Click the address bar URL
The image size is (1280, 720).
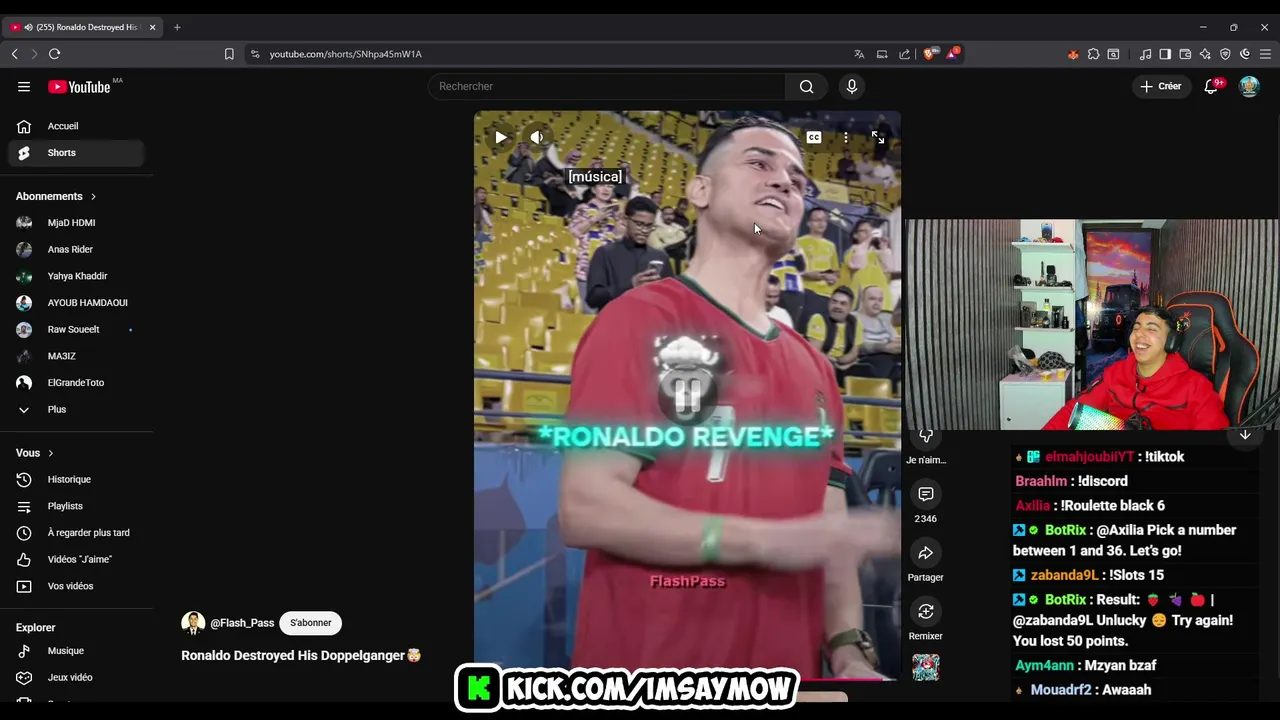[x=346, y=54]
